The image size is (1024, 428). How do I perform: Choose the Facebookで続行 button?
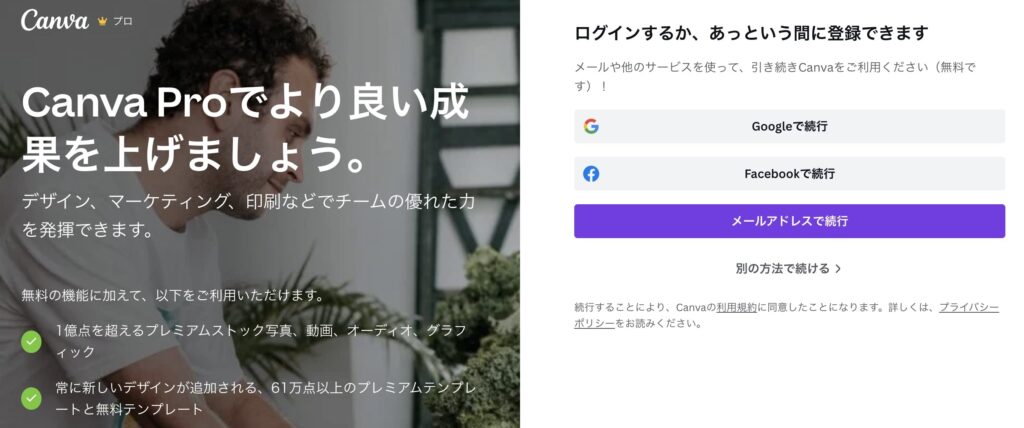point(790,174)
